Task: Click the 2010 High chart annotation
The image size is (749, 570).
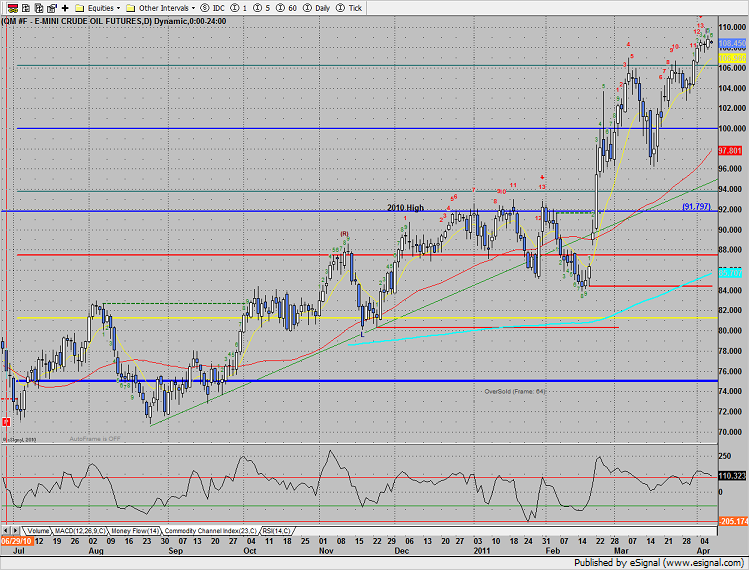Action: [x=405, y=207]
